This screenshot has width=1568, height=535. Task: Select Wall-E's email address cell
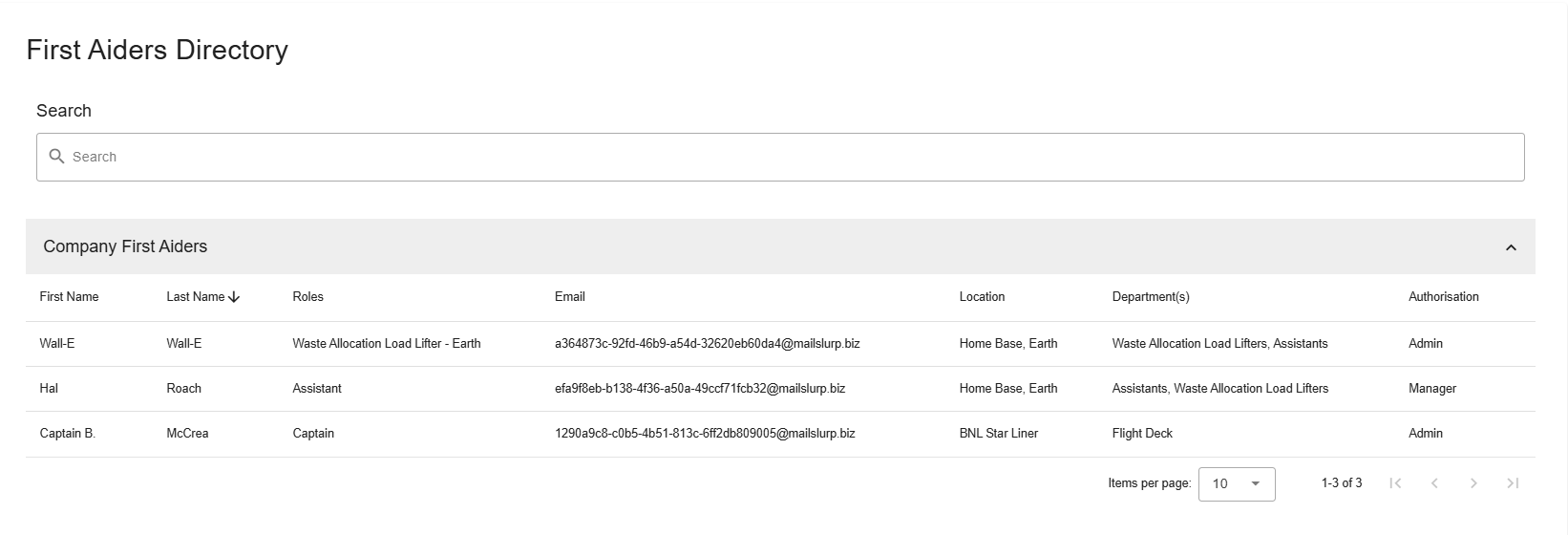coord(707,344)
